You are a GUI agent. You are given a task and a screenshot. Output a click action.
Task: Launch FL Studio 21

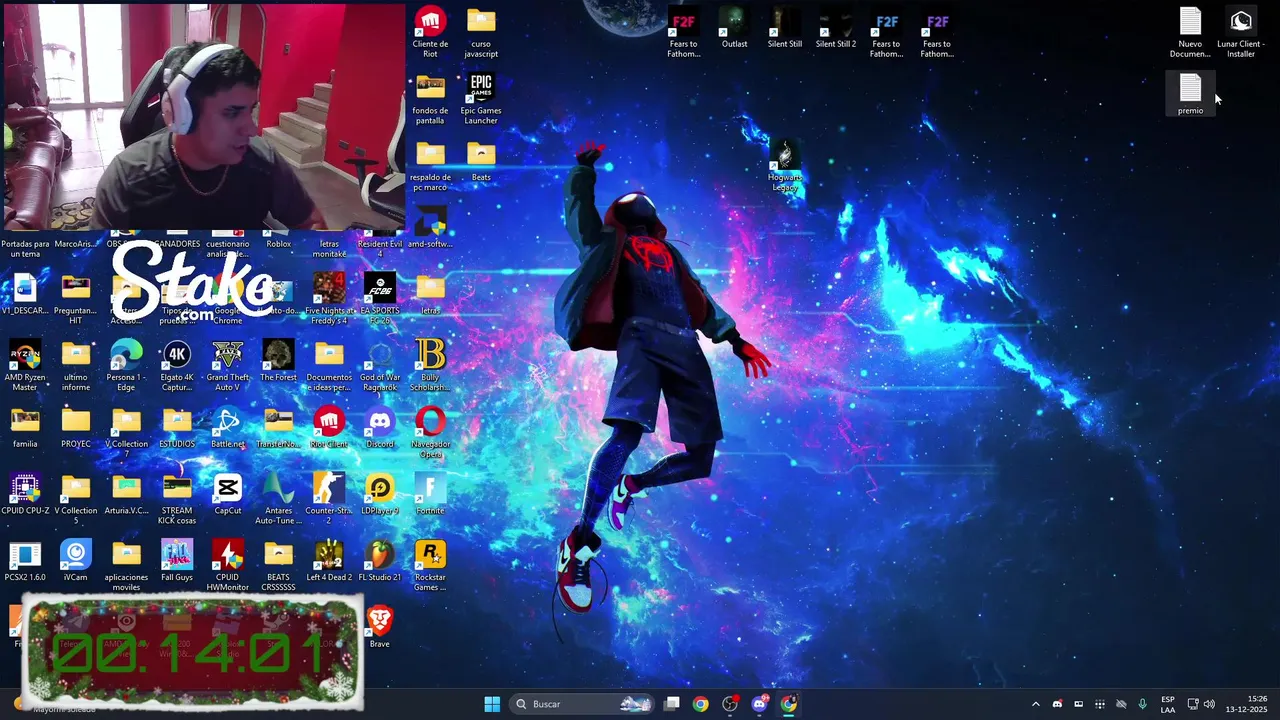tap(380, 562)
